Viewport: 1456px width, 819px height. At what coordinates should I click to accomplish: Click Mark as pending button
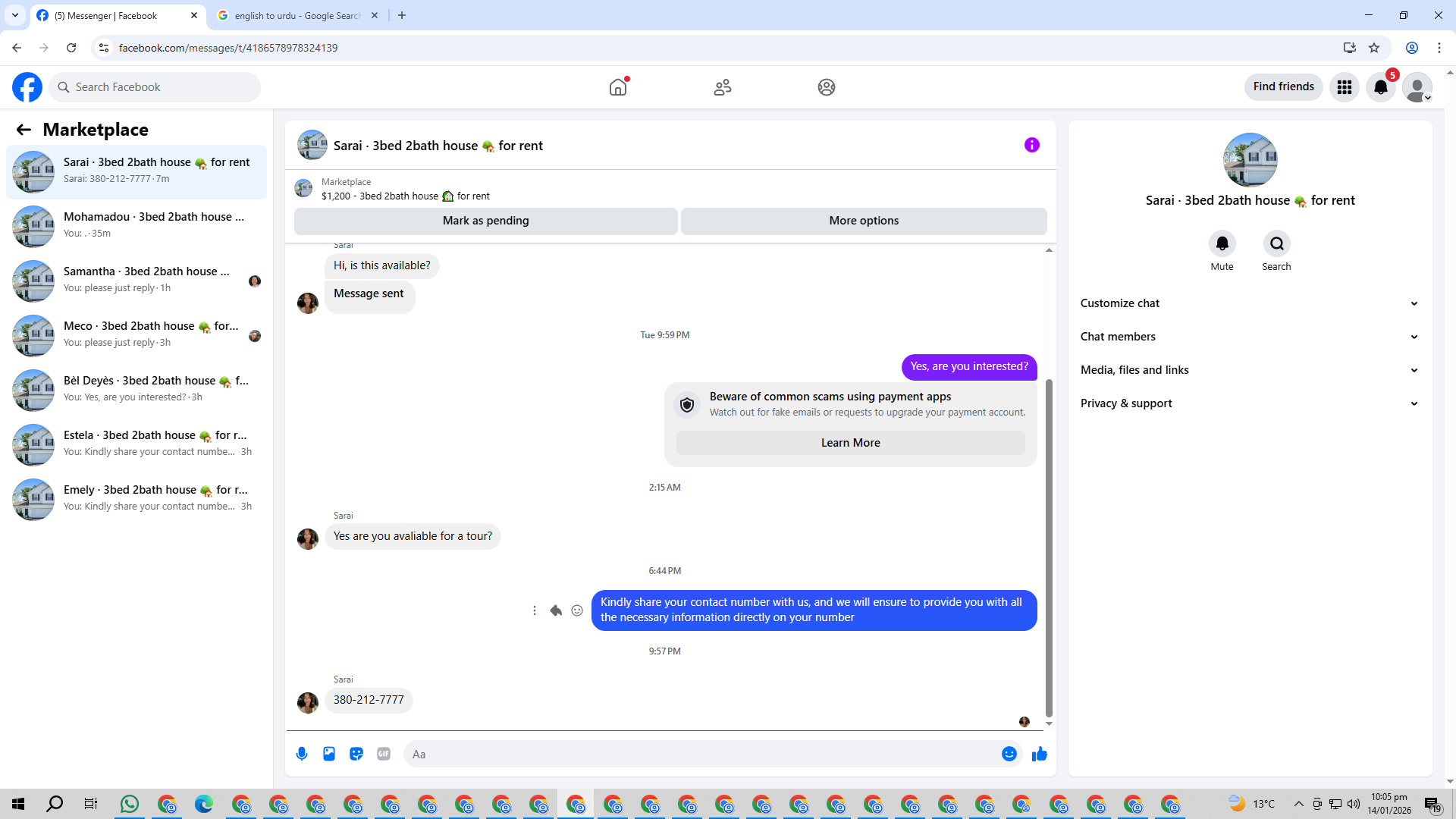click(x=485, y=221)
